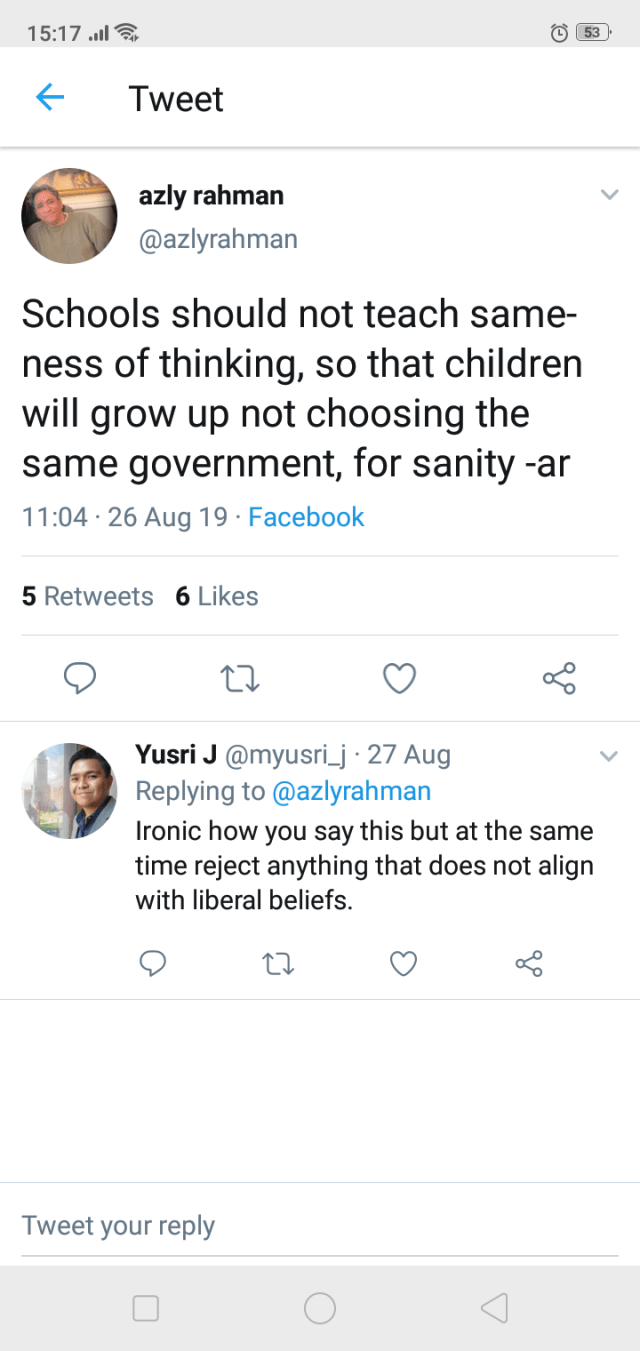Tap the Tweet your reply field
Screen dimensions: 640x1351
click(x=320, y=1226)
